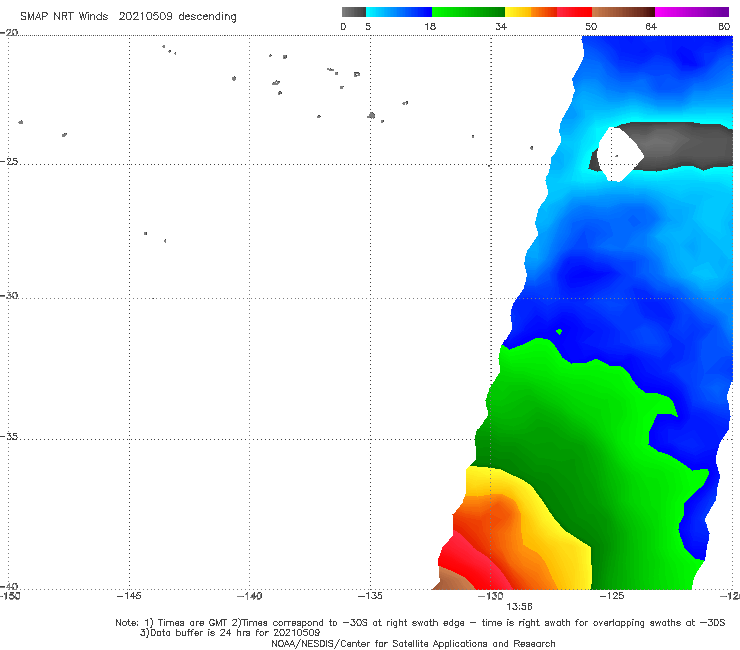Click the longitude label '-140'
This screenshot has width=740, height=650.
pos(249,596)
